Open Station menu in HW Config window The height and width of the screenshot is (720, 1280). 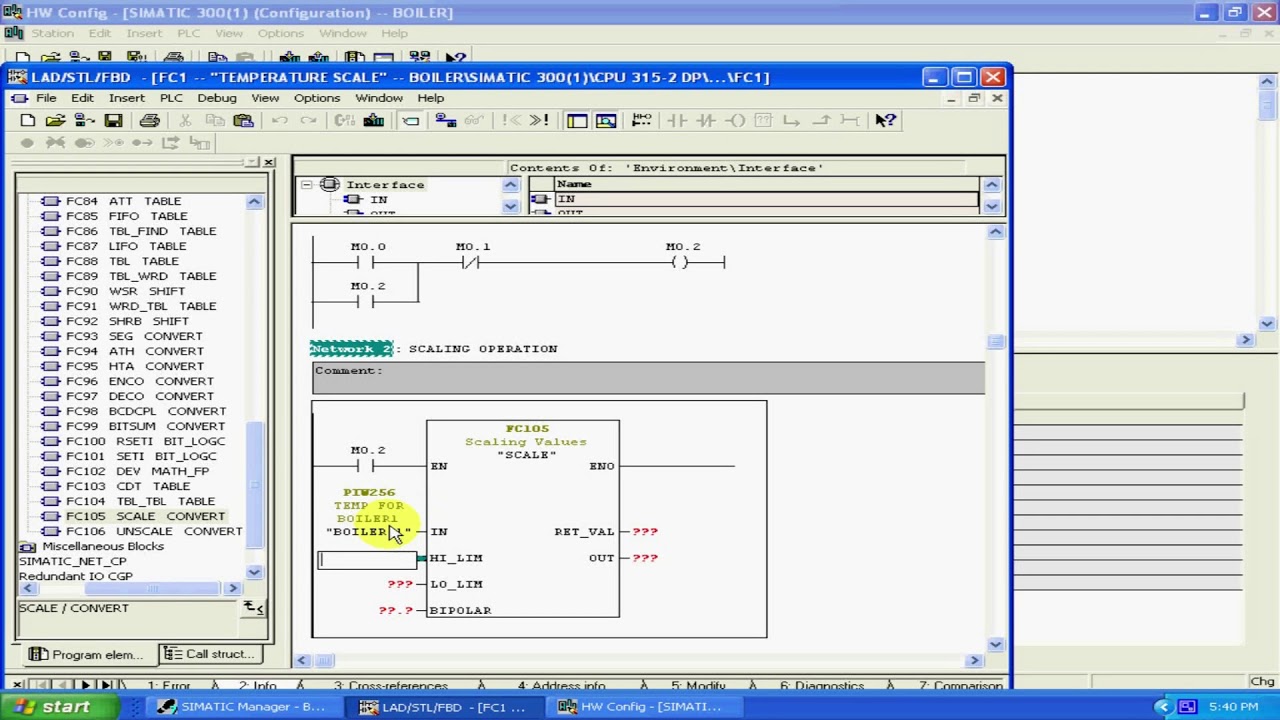tap(52, 33)
